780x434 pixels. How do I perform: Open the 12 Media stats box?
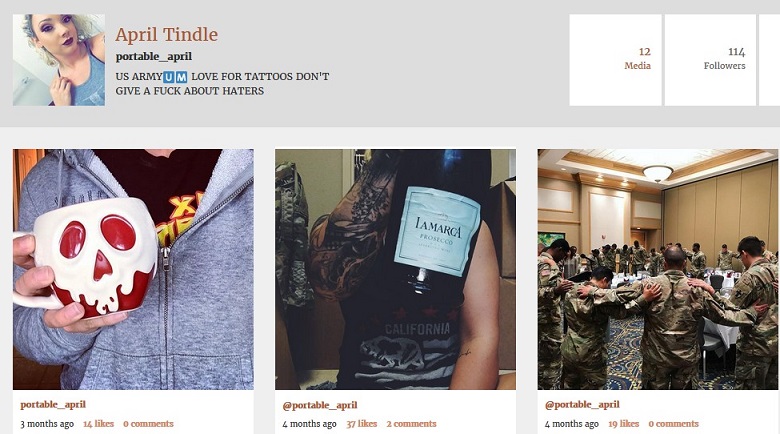tap(615, 60)
